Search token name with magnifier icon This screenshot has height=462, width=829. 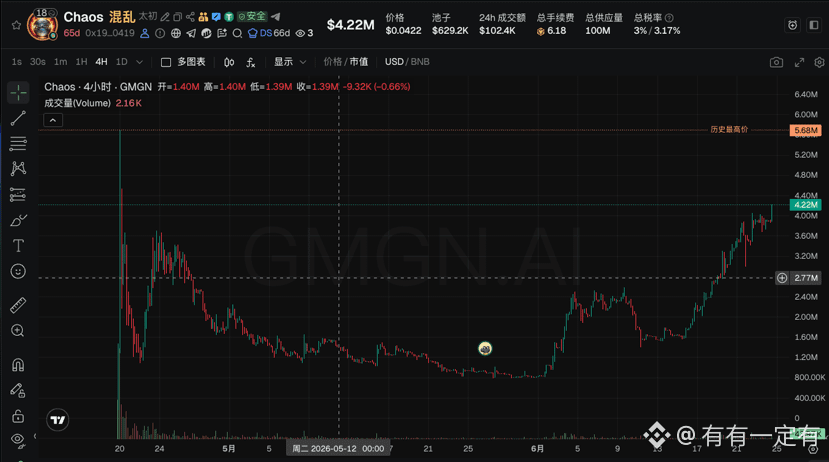(237, 33)
